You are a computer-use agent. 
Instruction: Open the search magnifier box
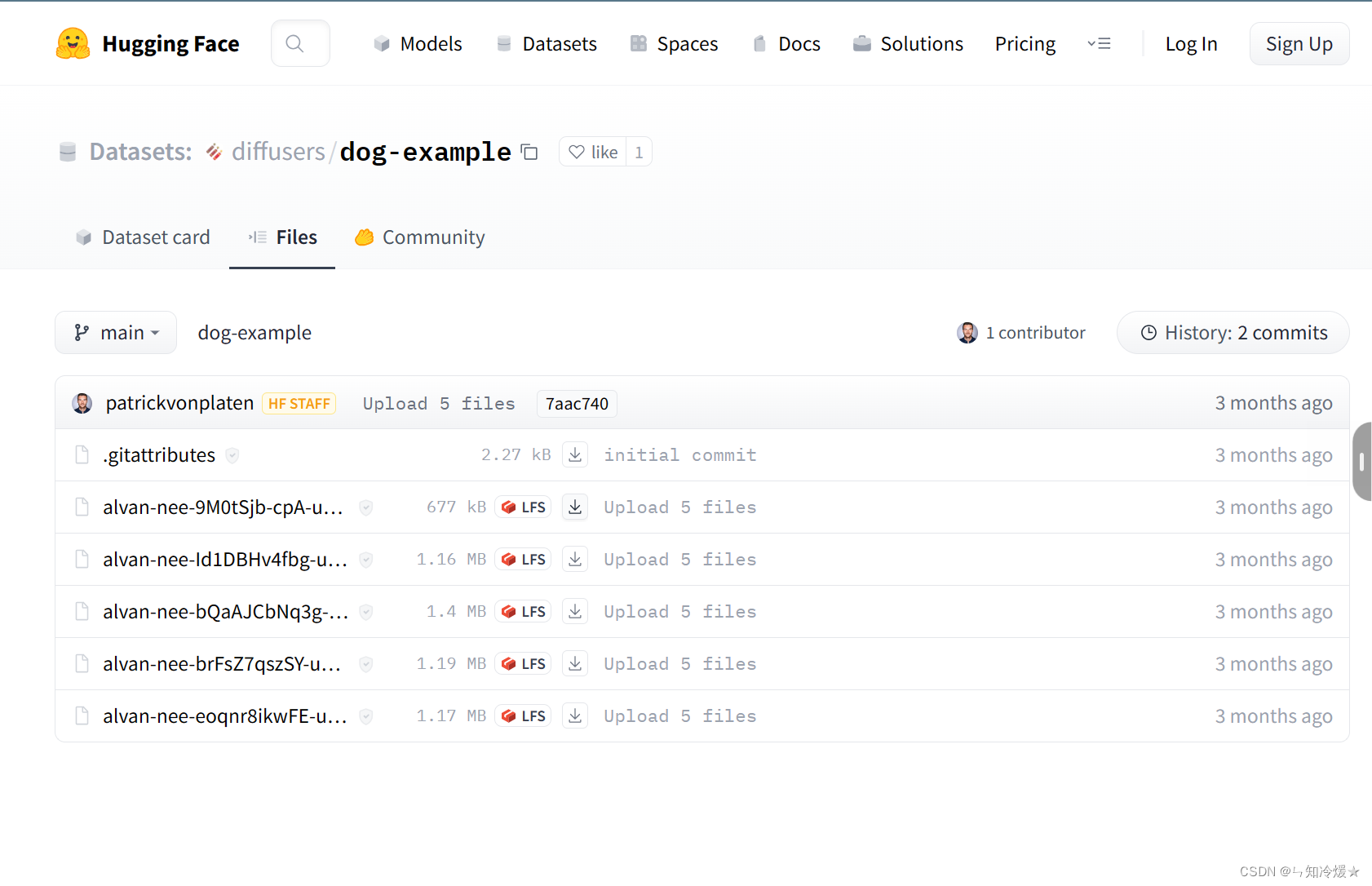pyautogui.click(x=300, y=43)
